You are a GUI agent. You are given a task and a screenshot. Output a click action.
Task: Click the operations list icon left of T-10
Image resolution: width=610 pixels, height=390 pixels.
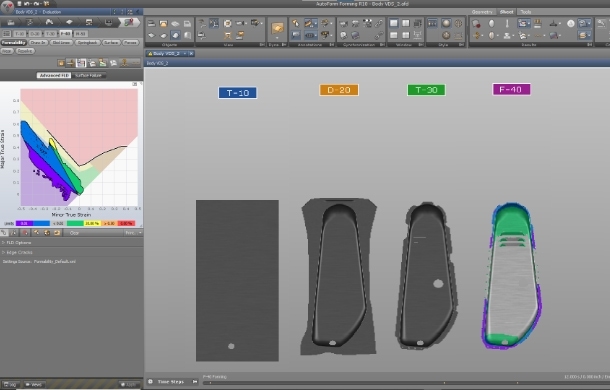[7, 34]
